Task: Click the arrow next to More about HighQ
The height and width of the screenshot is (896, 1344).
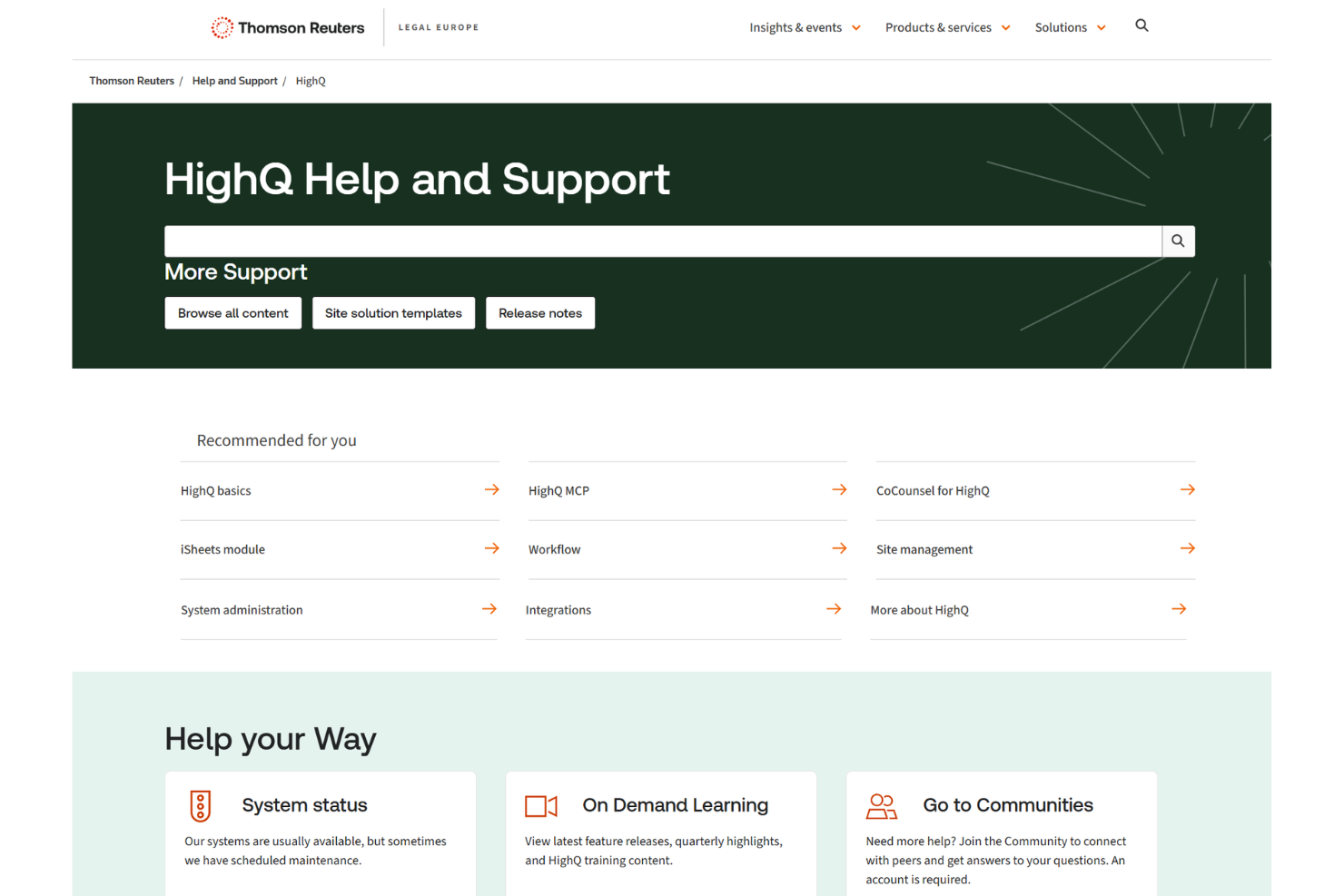Action: click(1179, 609)
